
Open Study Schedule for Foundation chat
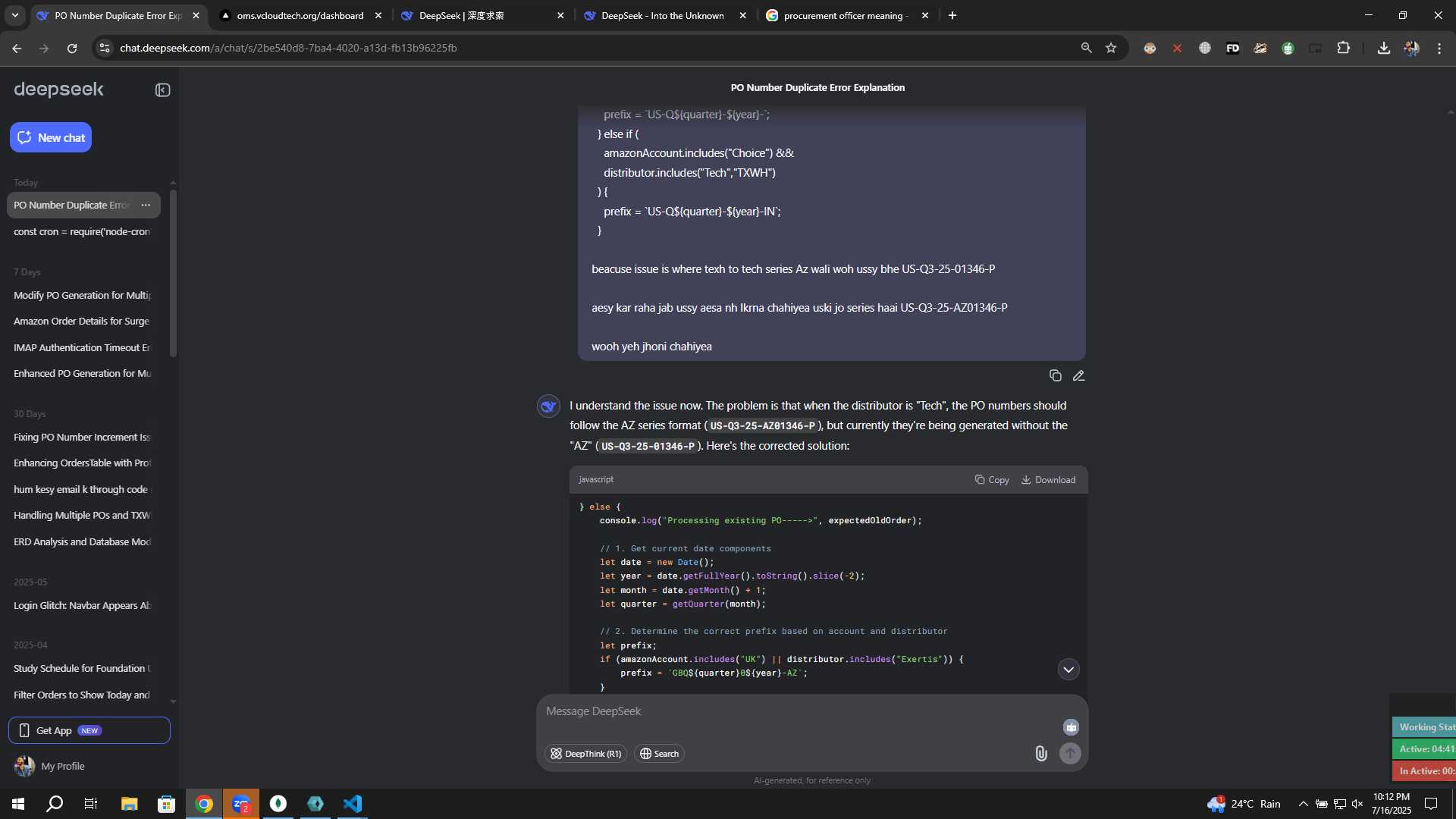[x=83, y=668]
